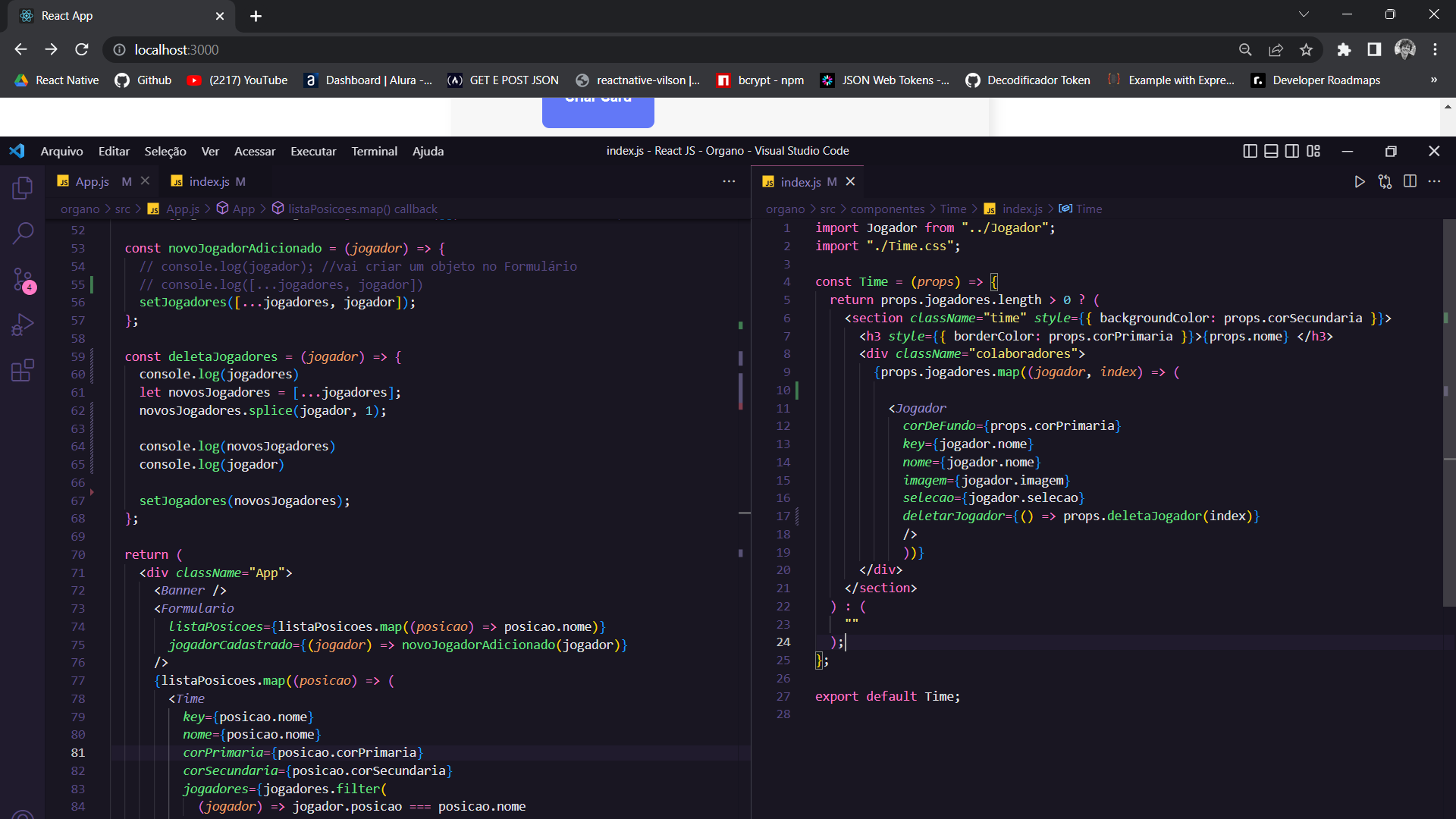Open the Extensions view
Viewport: 1456px width, 819px height.
coord(23,371)
